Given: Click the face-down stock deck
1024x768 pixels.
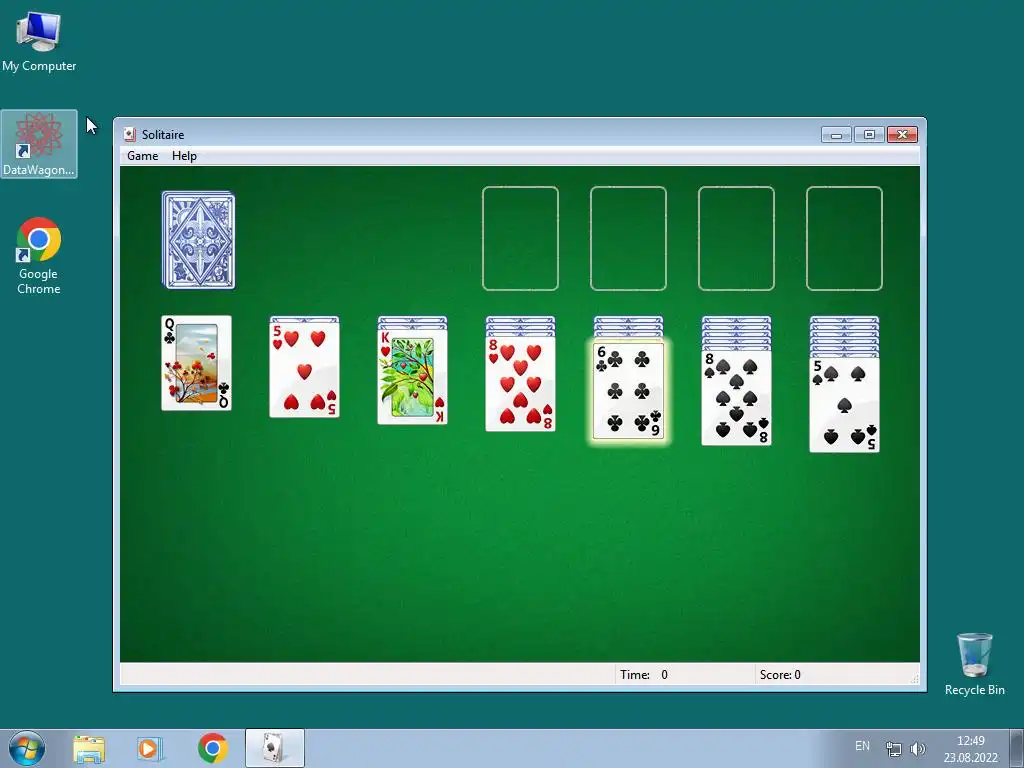Looking at the screenshot, I should (x=199, y=240).
